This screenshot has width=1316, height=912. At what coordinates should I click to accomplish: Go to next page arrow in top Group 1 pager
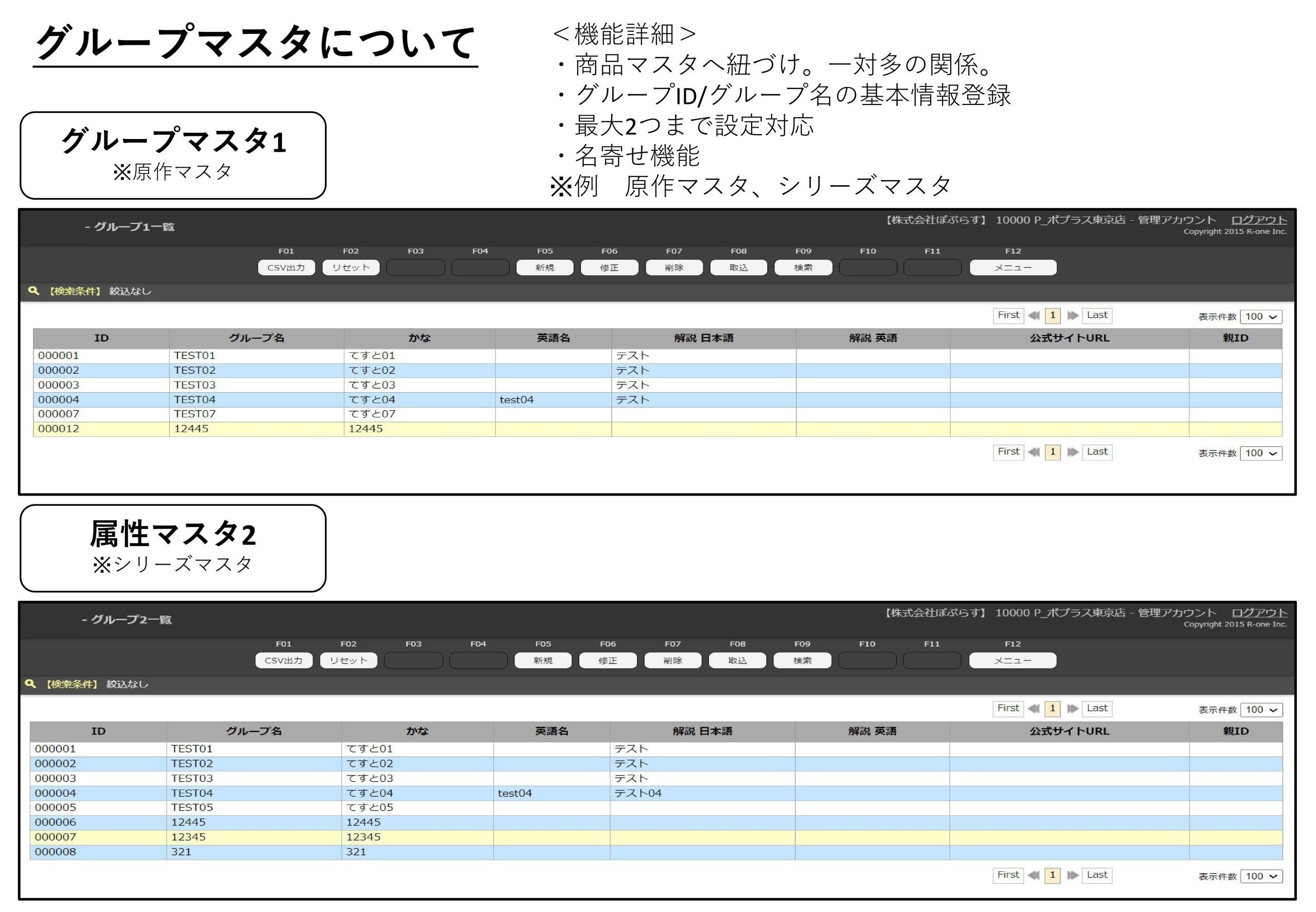pyautogui.click(x=1072, y=315)
